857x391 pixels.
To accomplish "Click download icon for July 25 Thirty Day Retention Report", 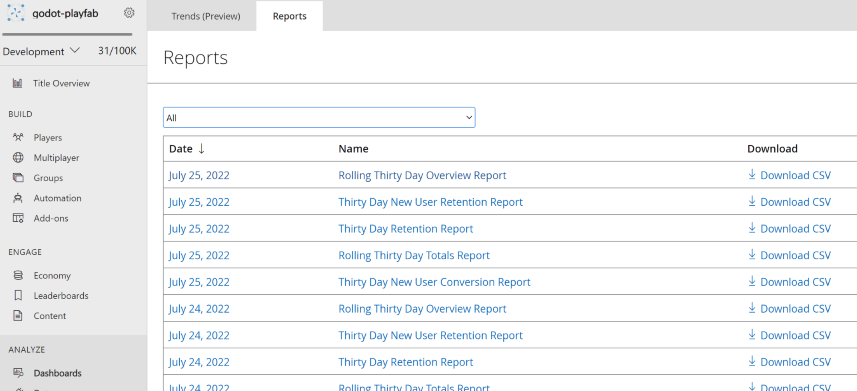I will coord(752,228).
